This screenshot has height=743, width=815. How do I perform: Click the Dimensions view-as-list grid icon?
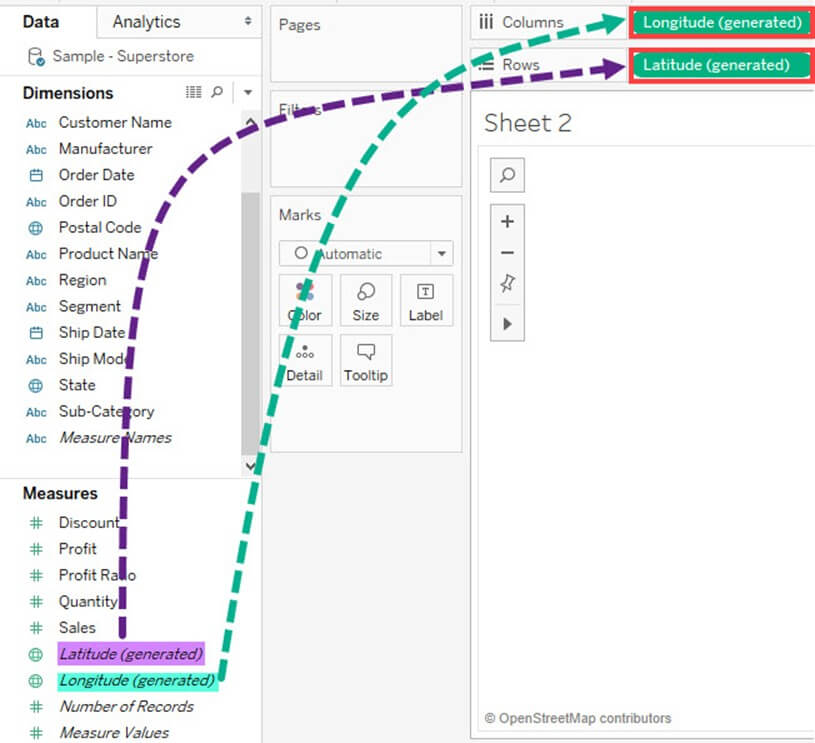point(194,92)
